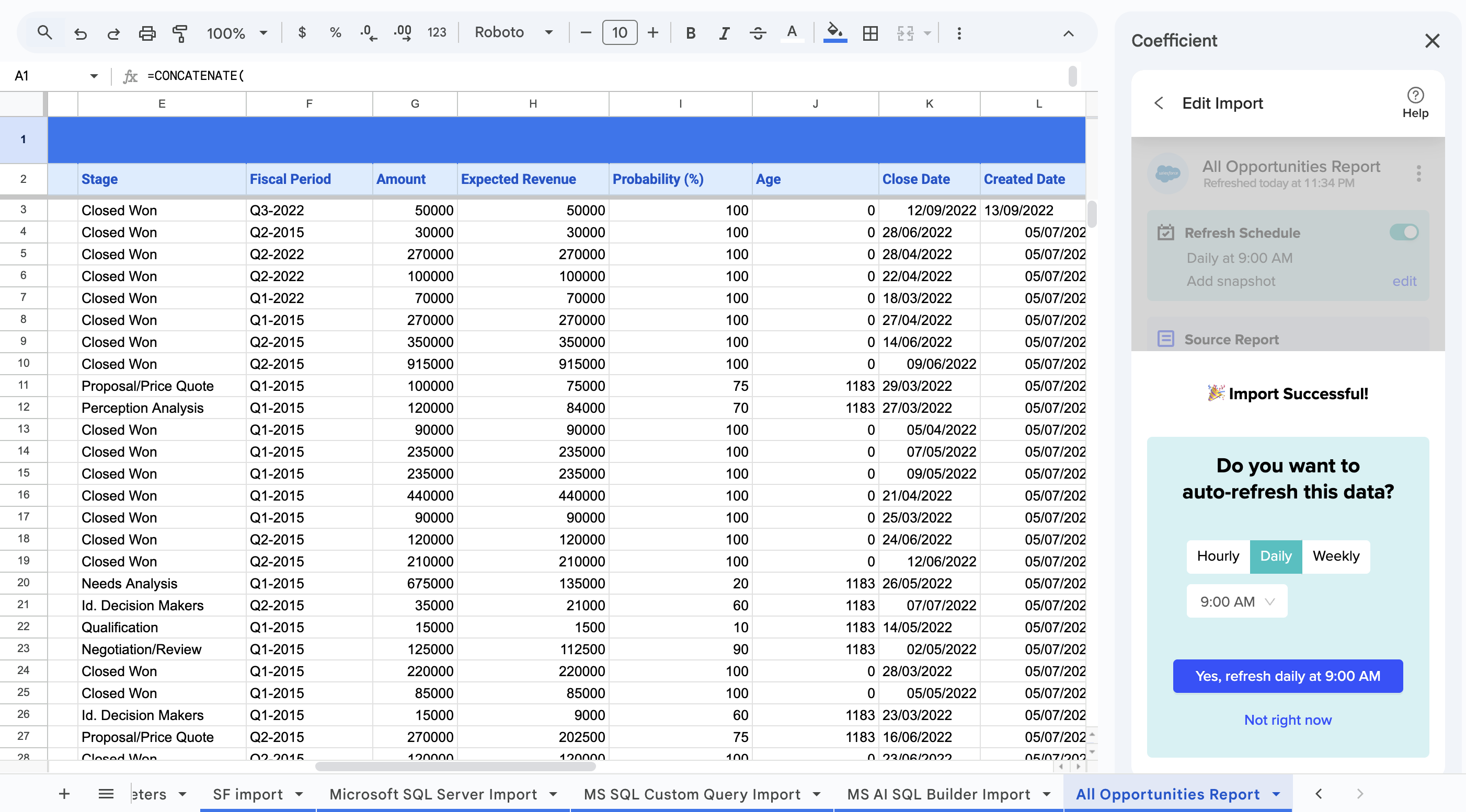Viewport: 1466px width, 812px height.
Task: Open the 9:00 AM time selector
Action: [1236, 601]
